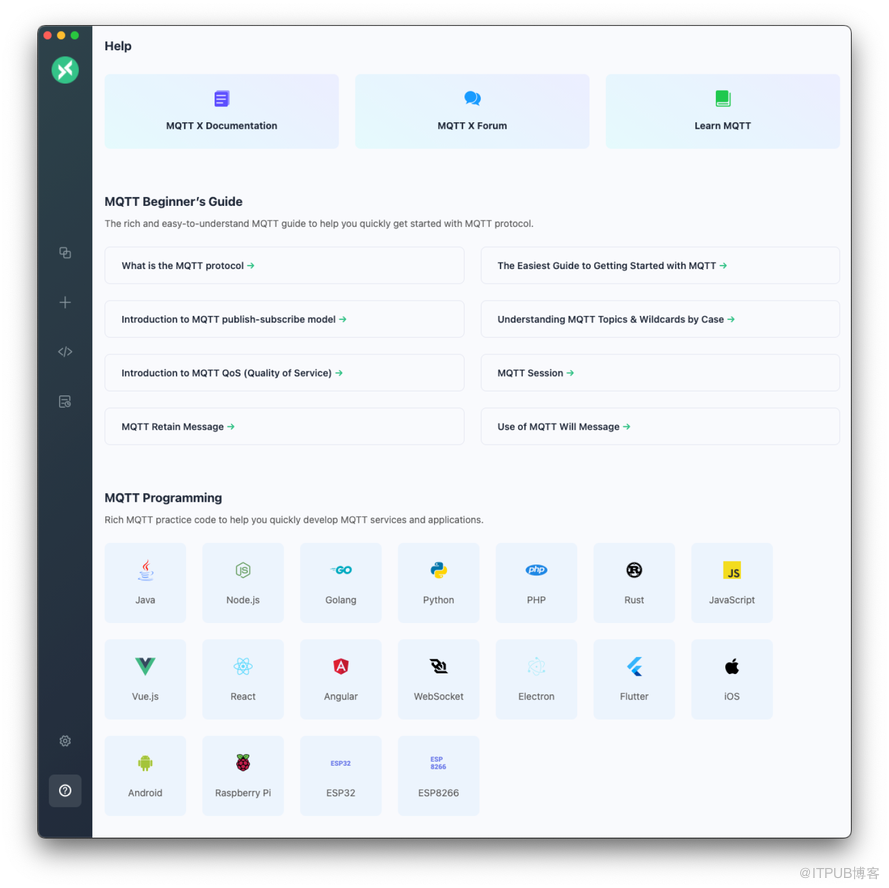
Task: Click the MQTTX logo in sidebar
Action: click(x=65, y=70)
